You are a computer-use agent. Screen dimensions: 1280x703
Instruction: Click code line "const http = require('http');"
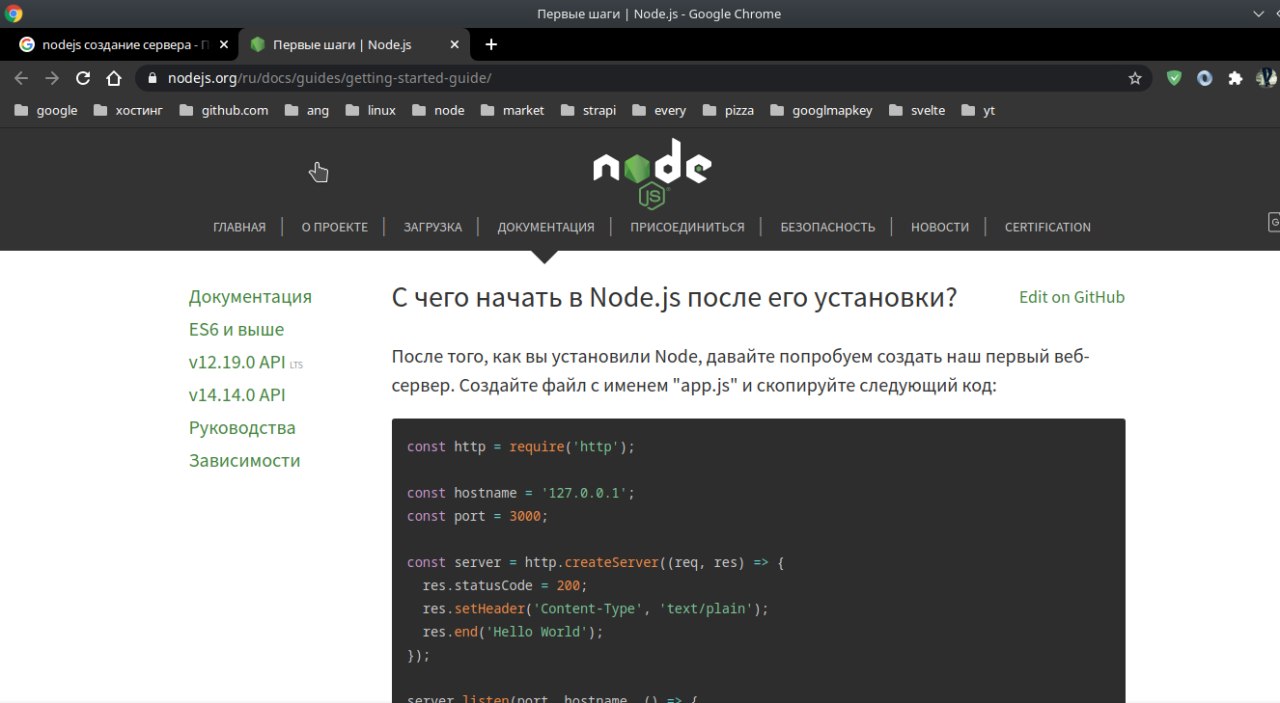pyautogui.click(x=521, y=447)
